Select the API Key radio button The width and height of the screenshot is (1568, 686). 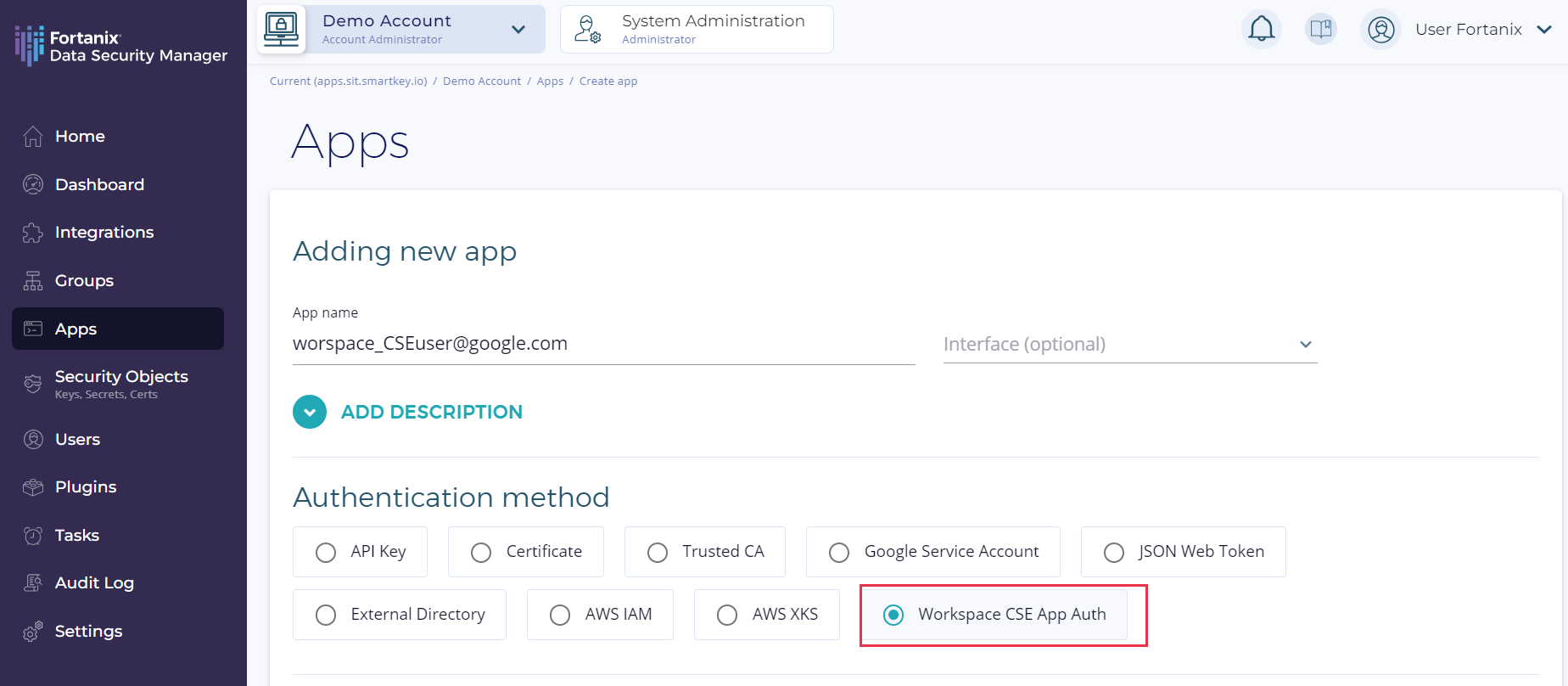point(326,553)
